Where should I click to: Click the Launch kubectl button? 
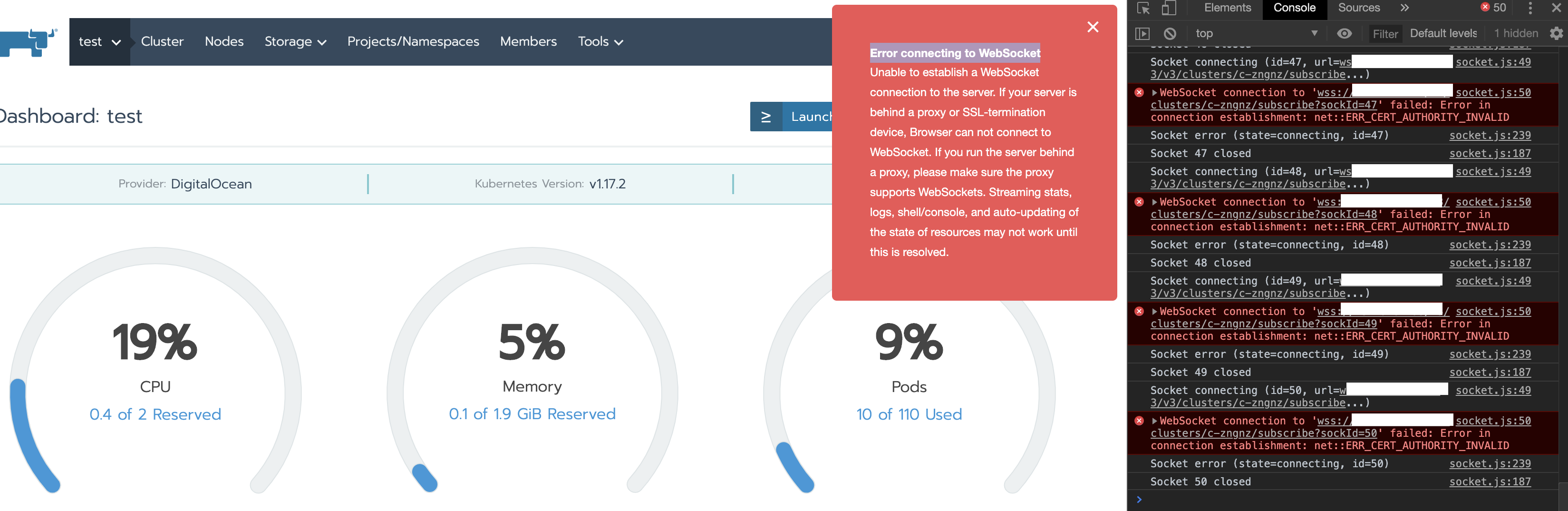[x=791, y=116]
